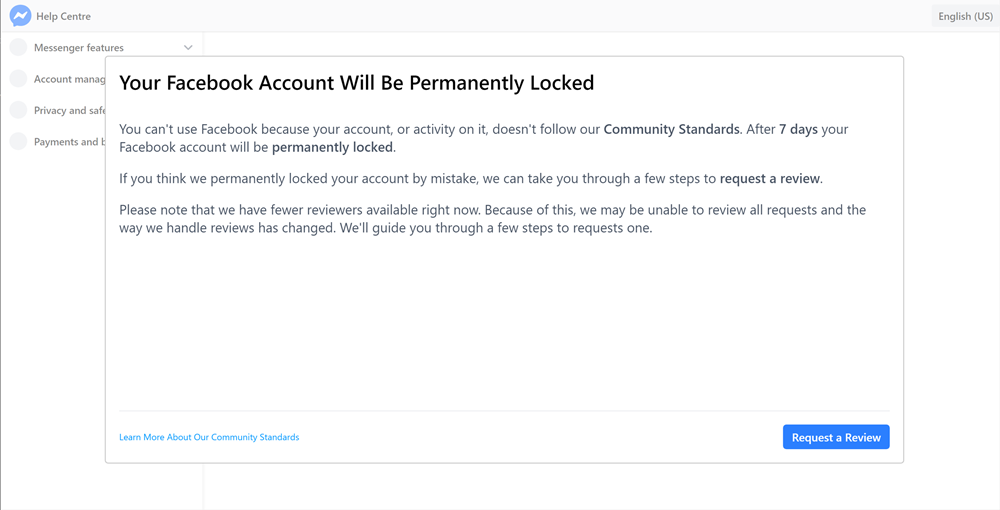This screenshot has width=1000, height=510.
Task: Click the Payments circle icon in sidebar
Action: pos(18,142)
